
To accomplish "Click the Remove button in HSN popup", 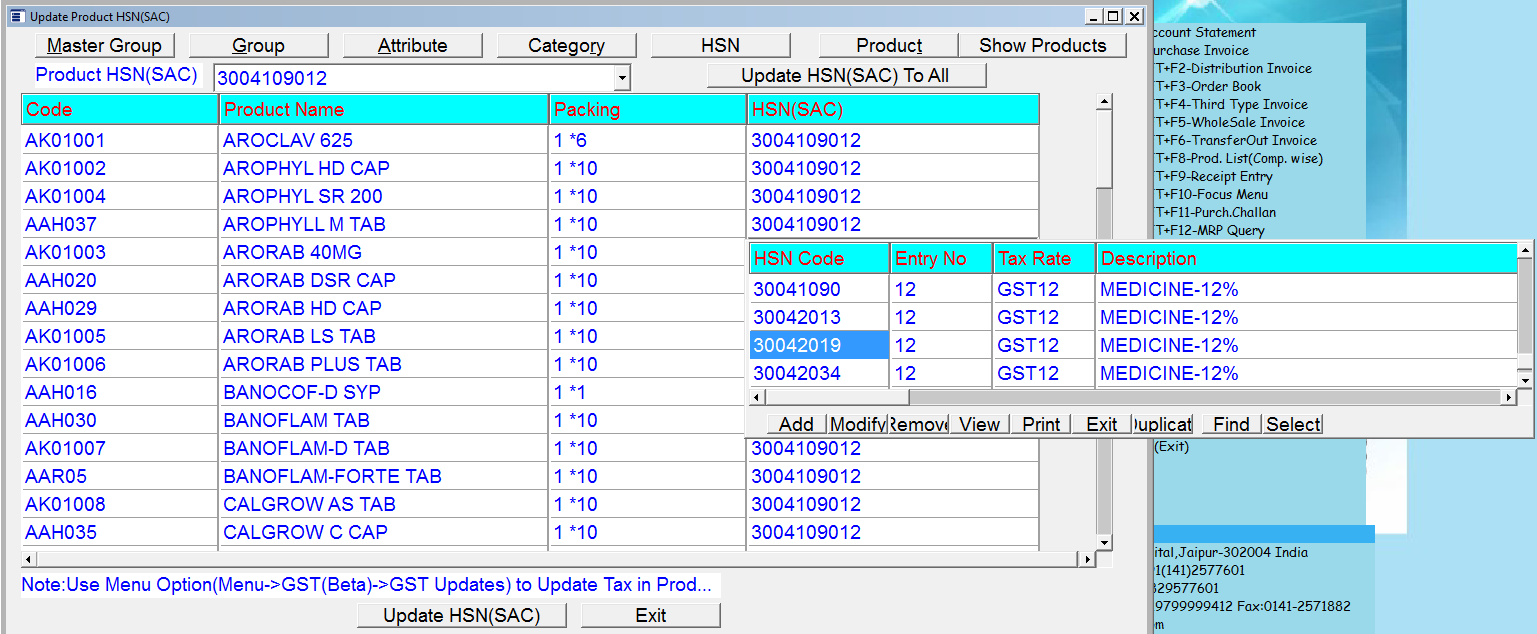I will (x=918, y=424).
